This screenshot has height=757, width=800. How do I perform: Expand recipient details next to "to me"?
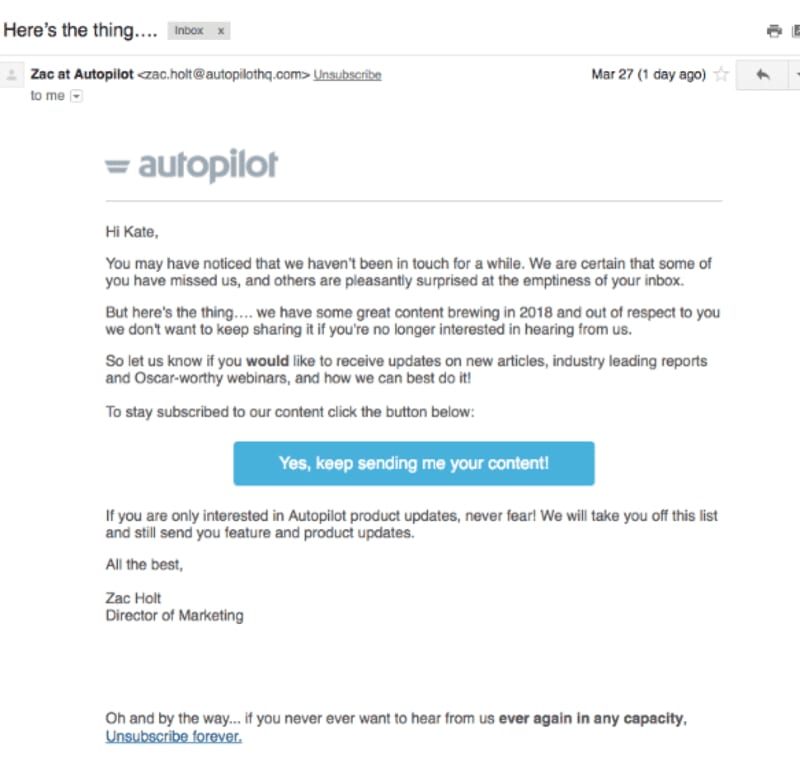coord(76,96)
